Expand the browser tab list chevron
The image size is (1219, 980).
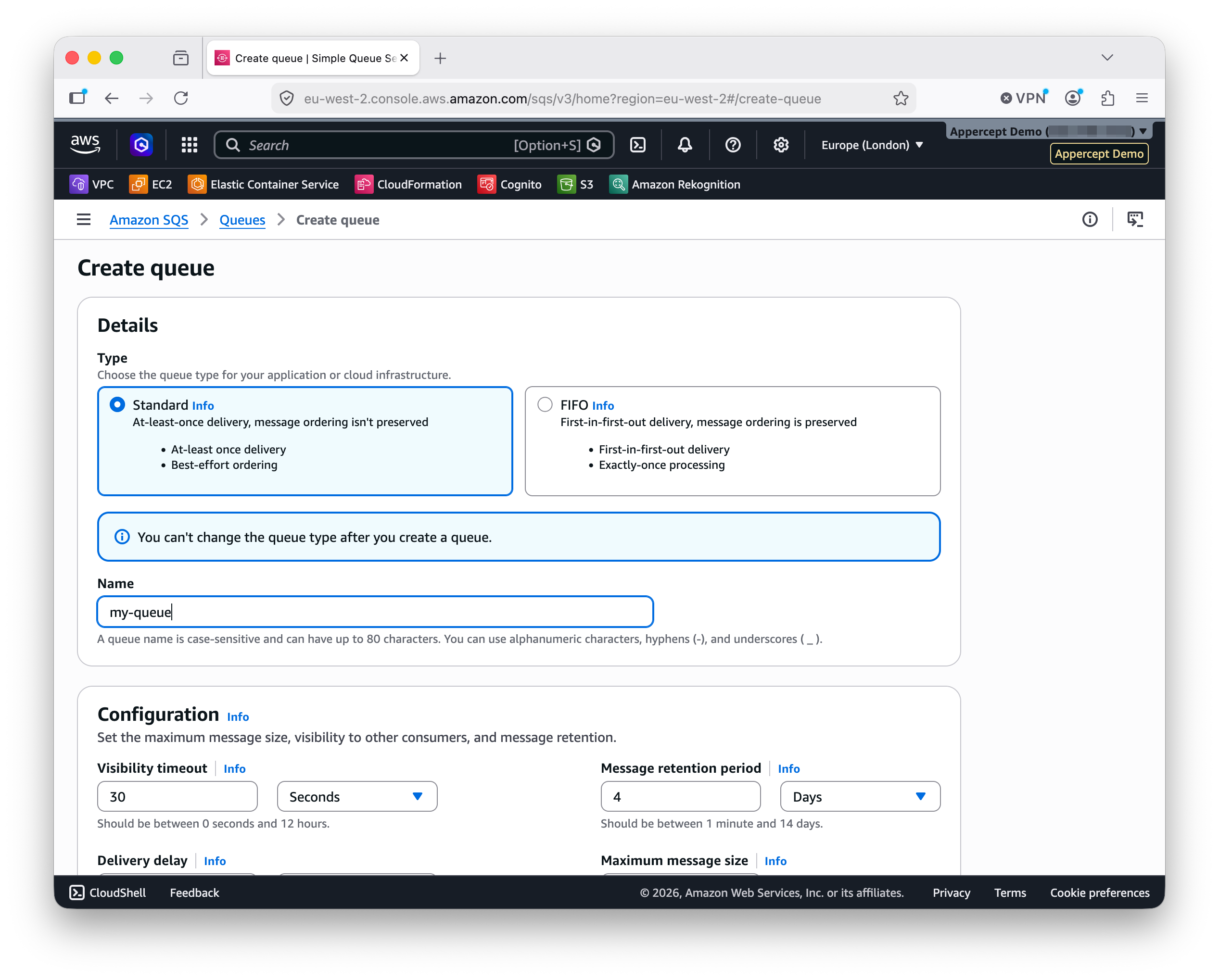click(1107, 58)
